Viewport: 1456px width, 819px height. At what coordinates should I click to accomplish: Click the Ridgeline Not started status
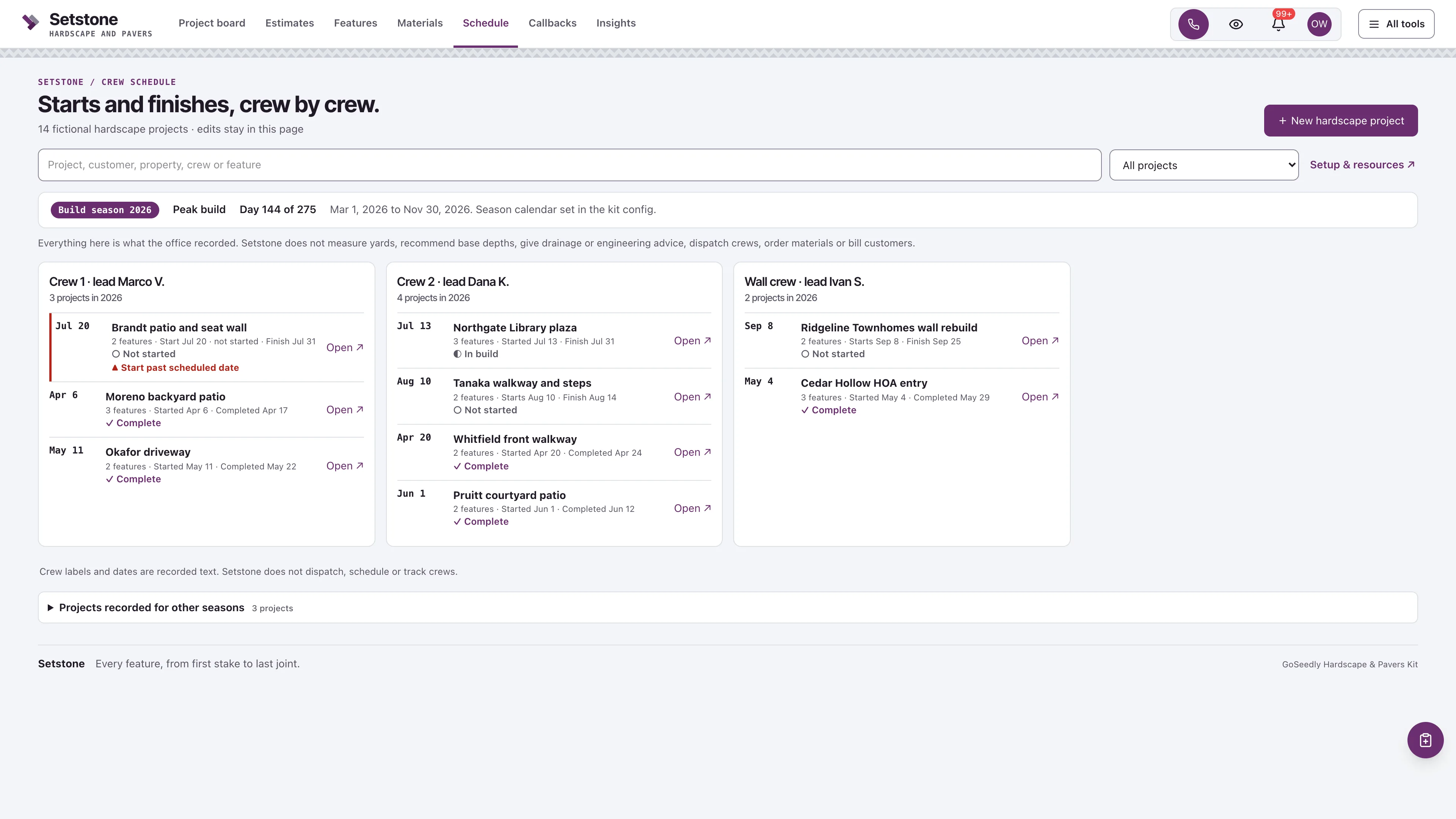click(833, 354)
